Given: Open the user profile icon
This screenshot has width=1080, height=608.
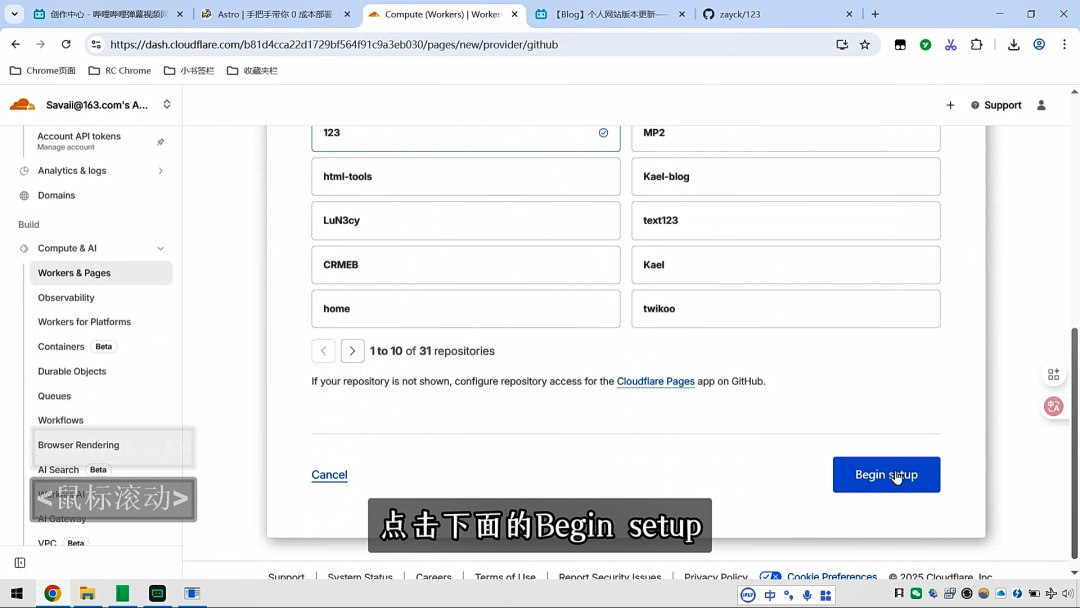Looking at the screenshot, I should coord(1041,105).
